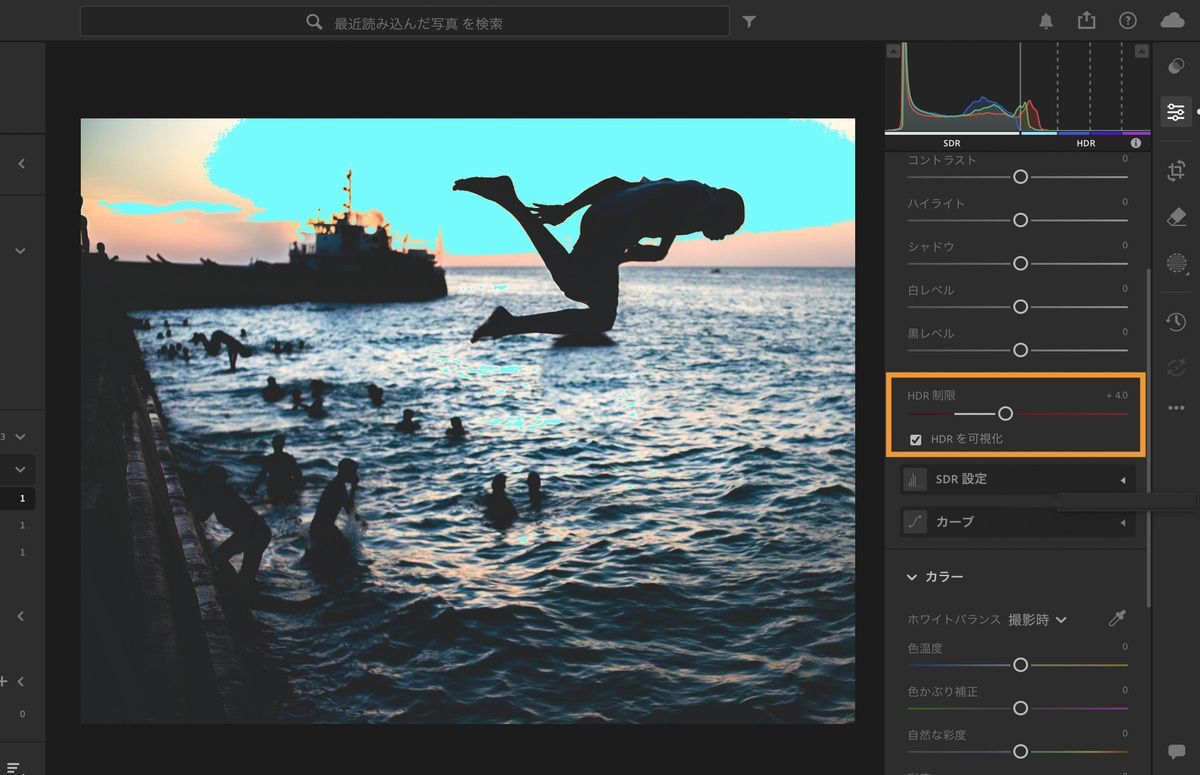This screenshot has height=775, width=1200.
Task: Click the cloud sync status icon
Action: point(1172,19)
